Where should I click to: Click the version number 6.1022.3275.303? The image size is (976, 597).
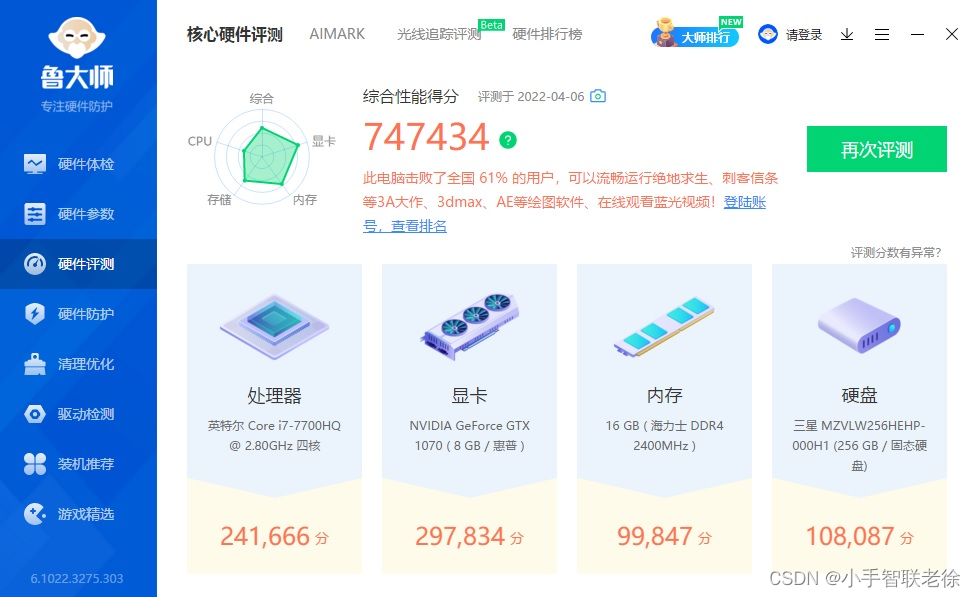[77, 578]
